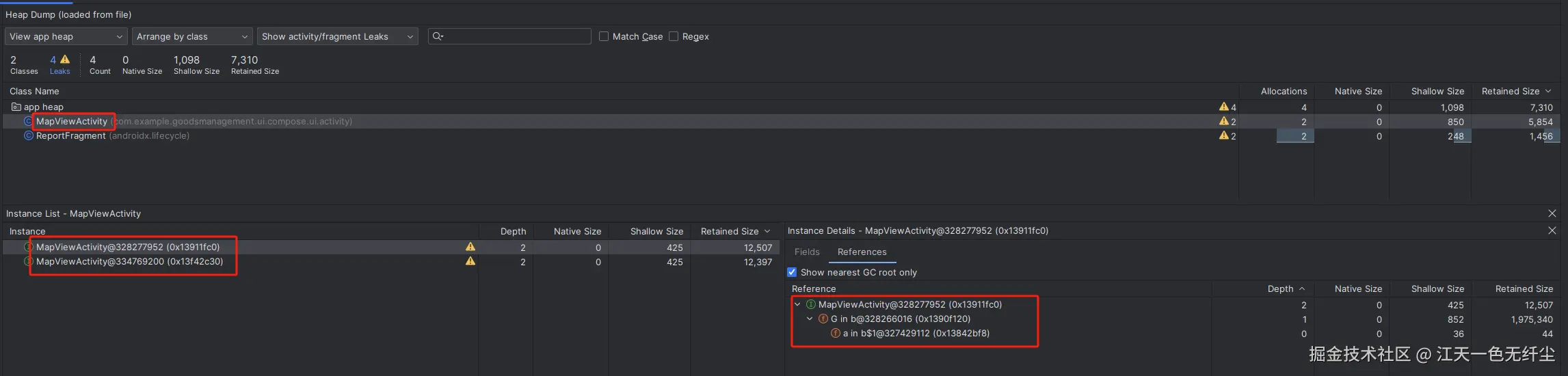Click the search magnifier icon

(x=438, y=36)
